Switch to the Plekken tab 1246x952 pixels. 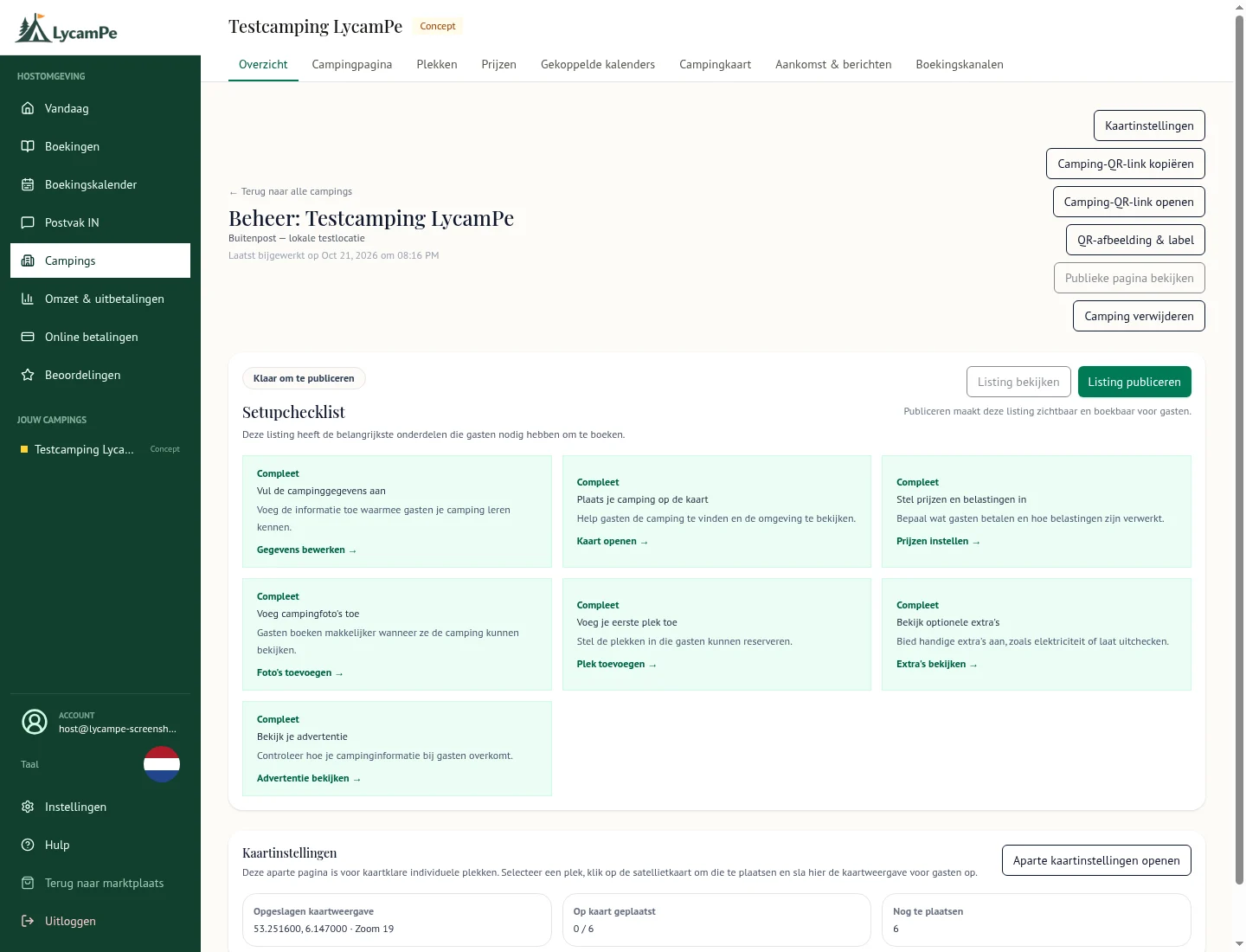point(437,64)
